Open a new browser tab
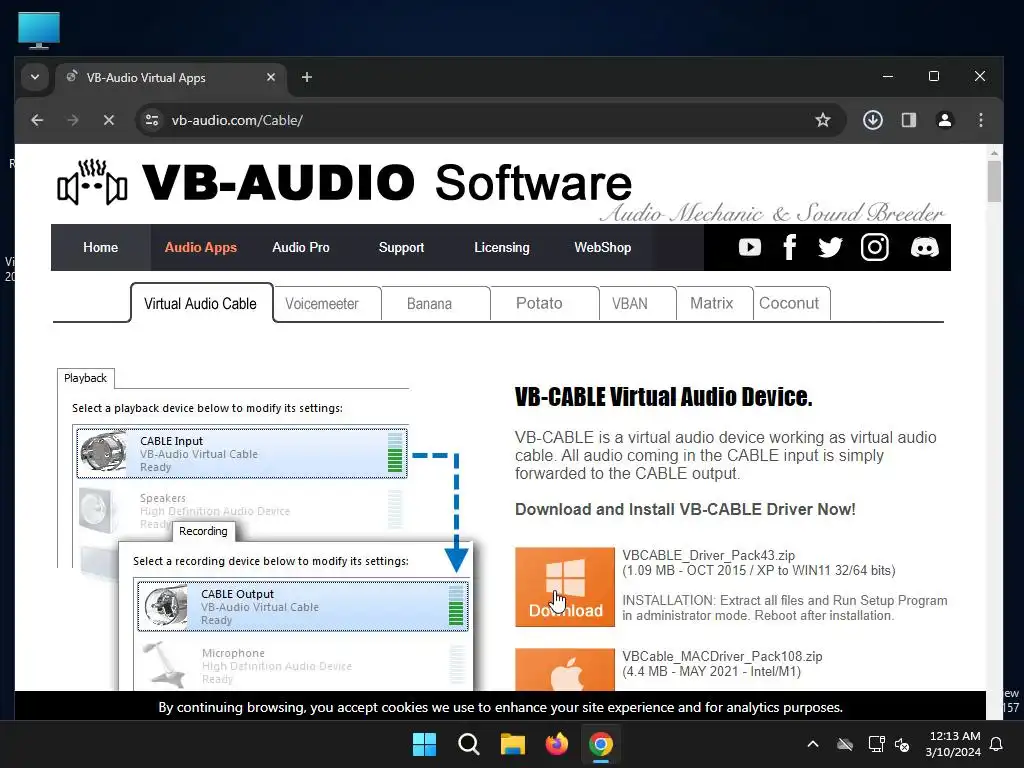This screenshot has height=768, width=1024. [306, 77]
